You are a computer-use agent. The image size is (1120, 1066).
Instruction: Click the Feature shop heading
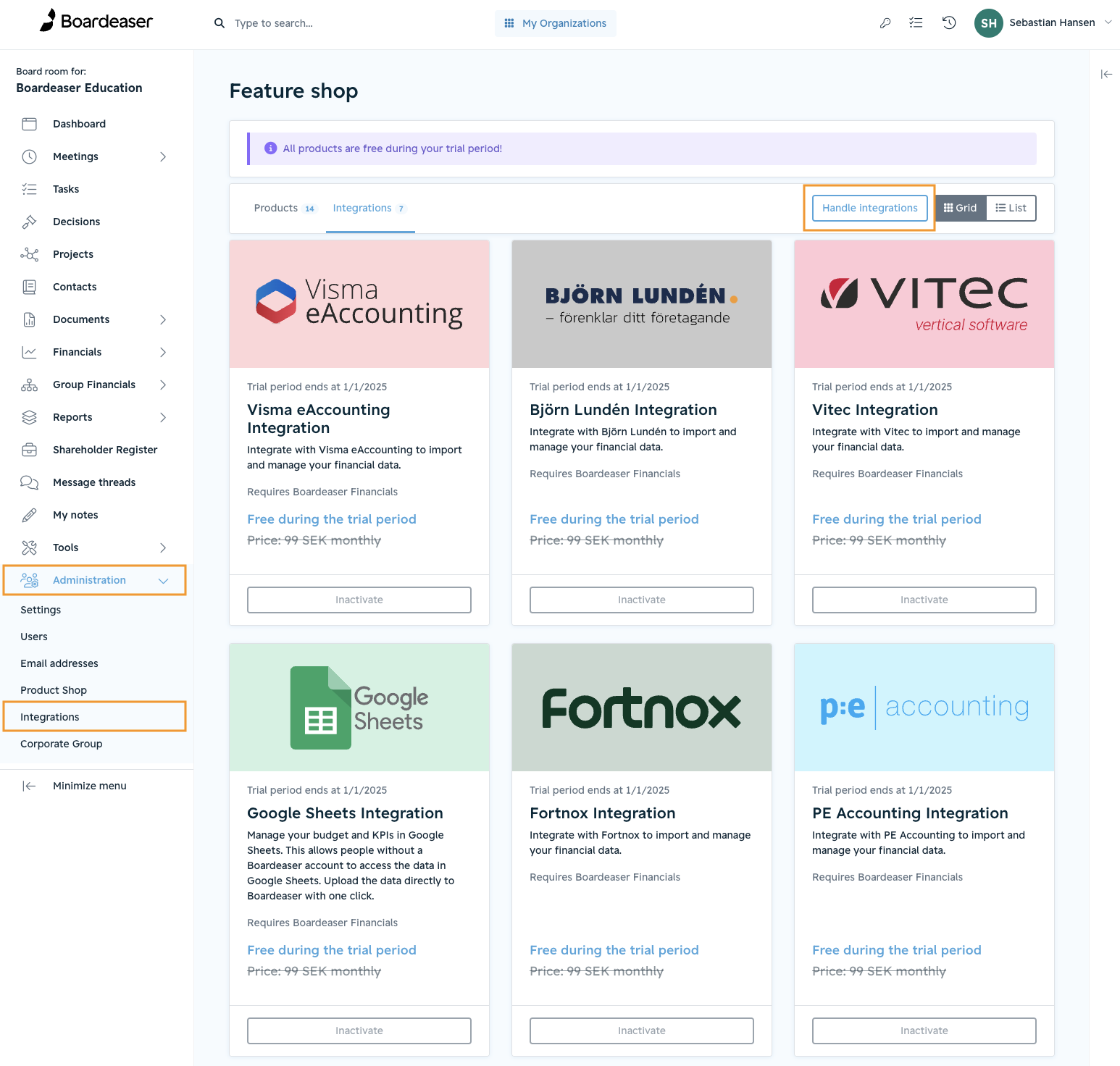(x=293, y=91)
